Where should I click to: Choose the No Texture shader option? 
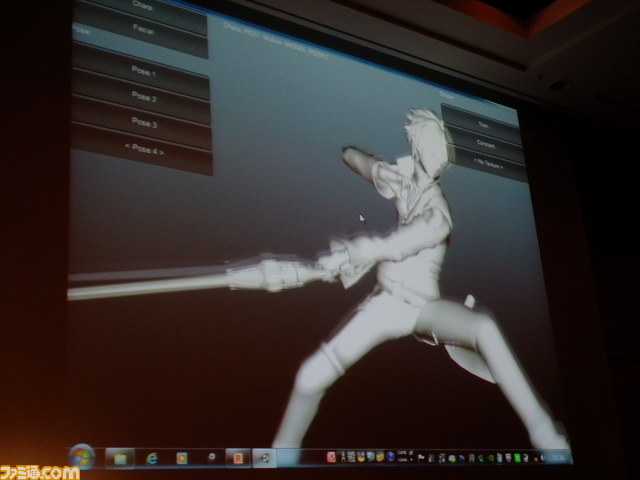(489, 164)
